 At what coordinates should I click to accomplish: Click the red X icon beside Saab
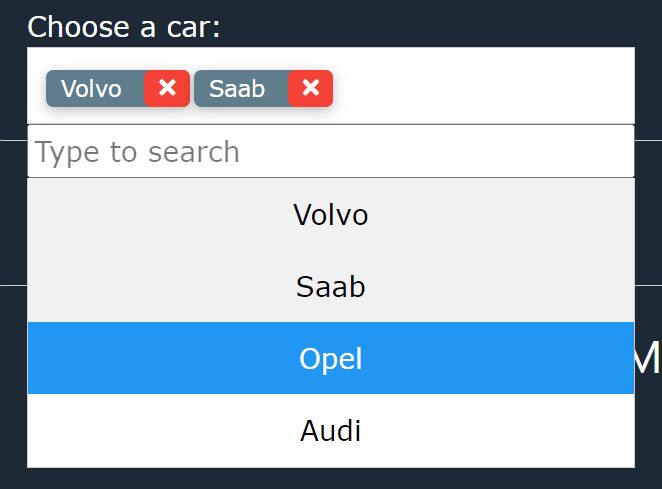tap(311, 88)
